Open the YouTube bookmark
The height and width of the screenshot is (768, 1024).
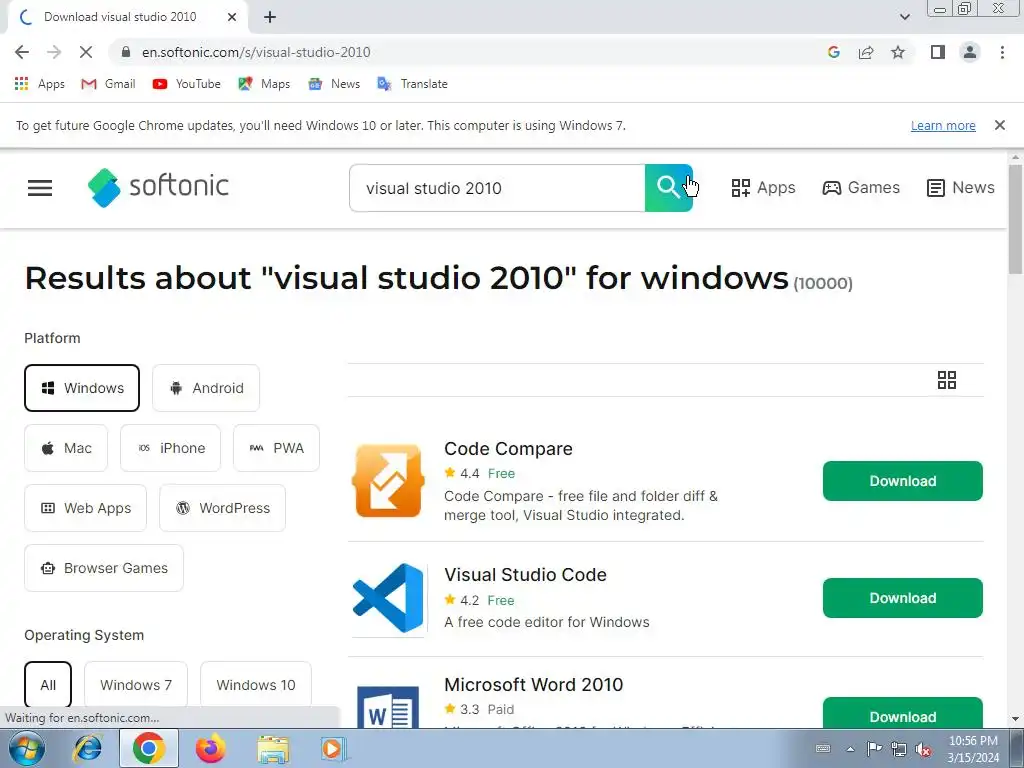click(187, 84)
